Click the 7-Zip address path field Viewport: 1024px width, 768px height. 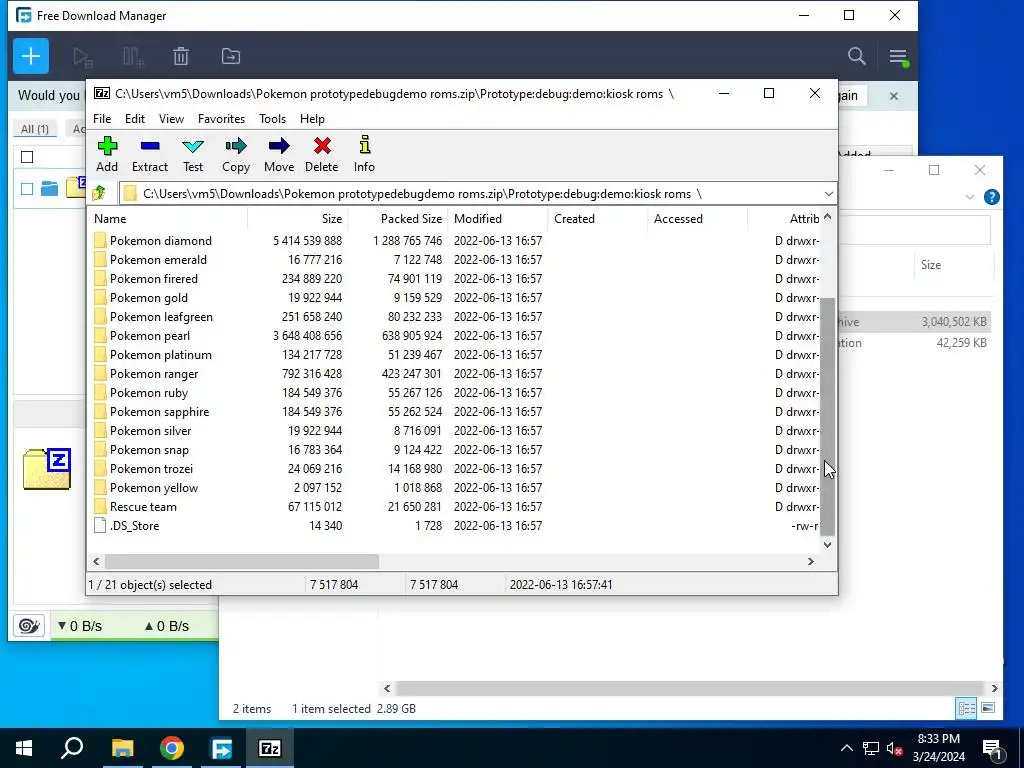[x=470, y=194]
